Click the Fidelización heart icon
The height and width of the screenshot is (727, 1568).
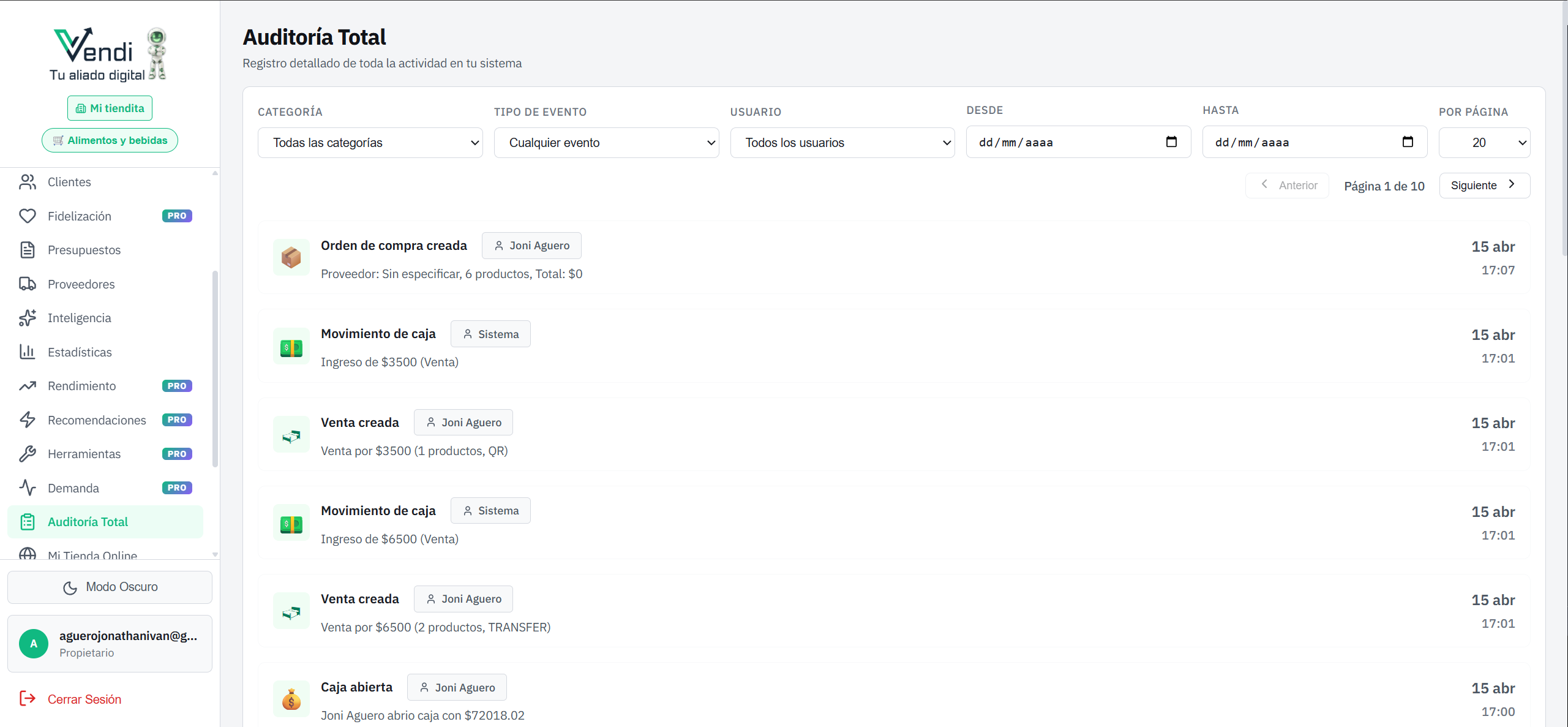(x=28, y=216)
